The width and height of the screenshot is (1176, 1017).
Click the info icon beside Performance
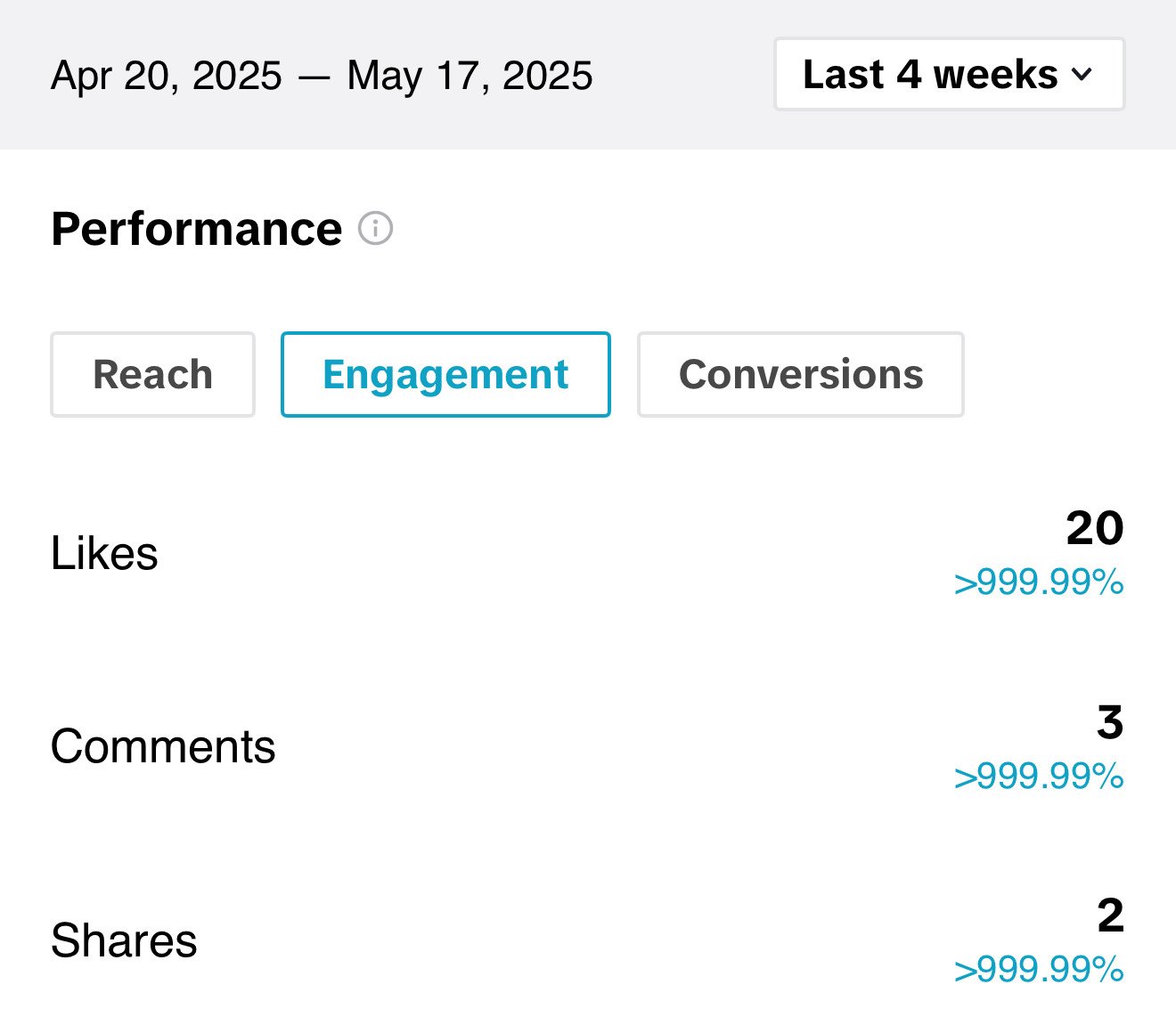click(x=375, y=229)
